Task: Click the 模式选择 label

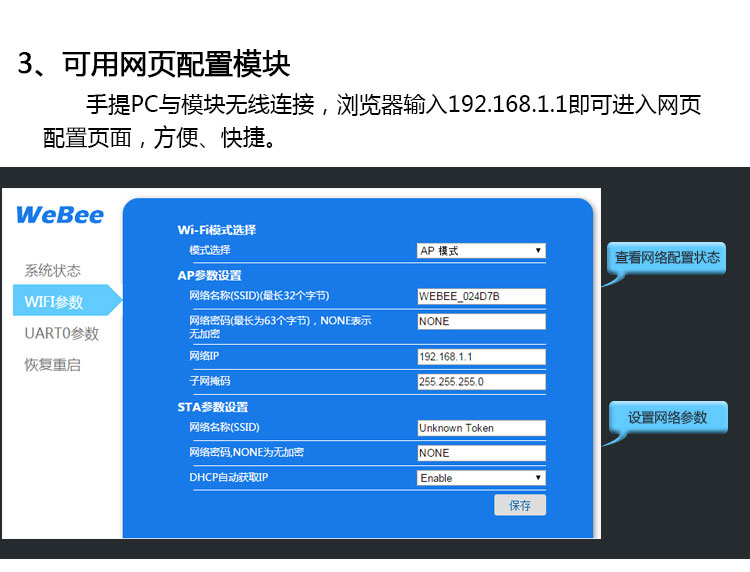Action: pos(210,250)
